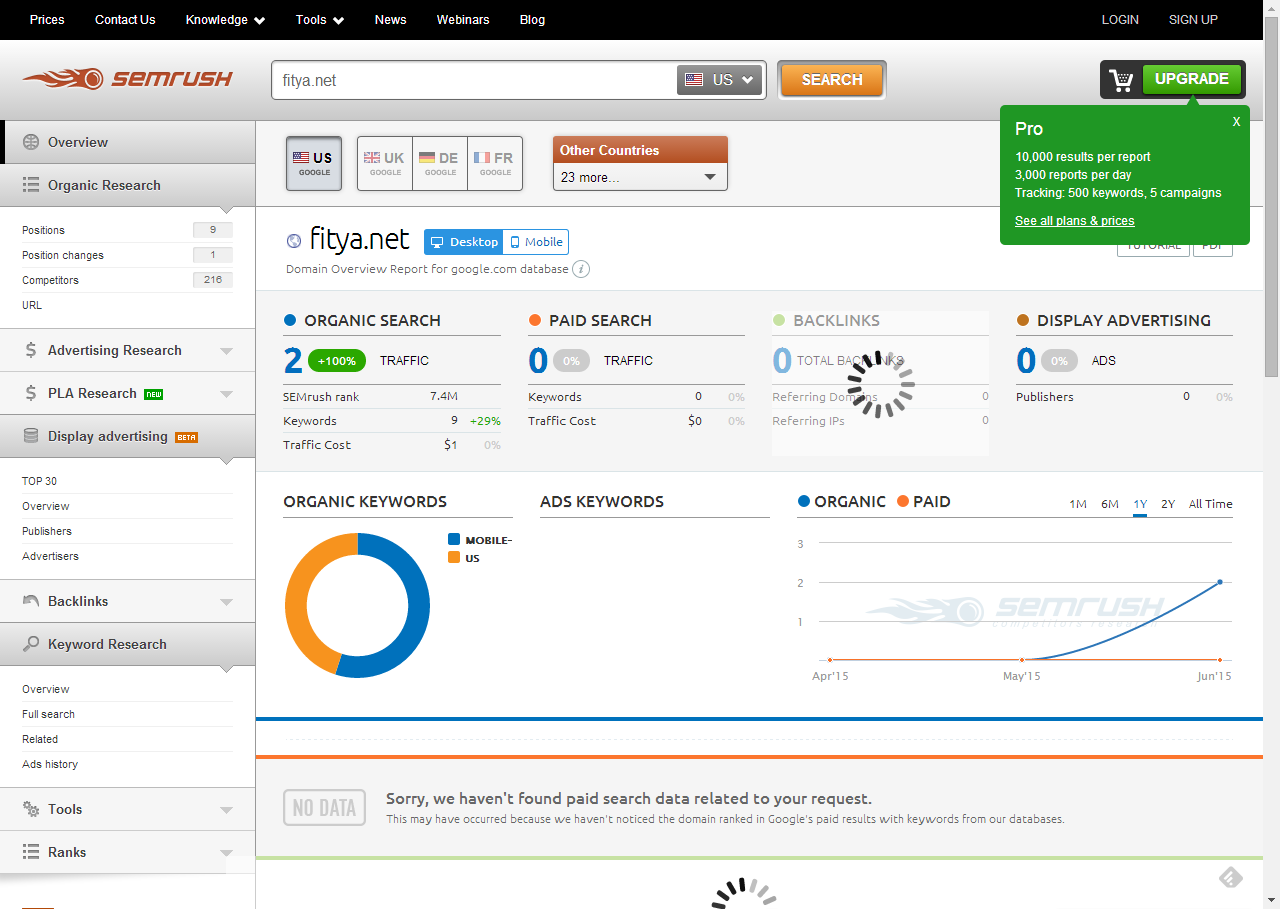Image resolution: width=1280 pixels, height=909 pixels.
Task: Click the SEMrush logo
Action: (x=127, y=79)
